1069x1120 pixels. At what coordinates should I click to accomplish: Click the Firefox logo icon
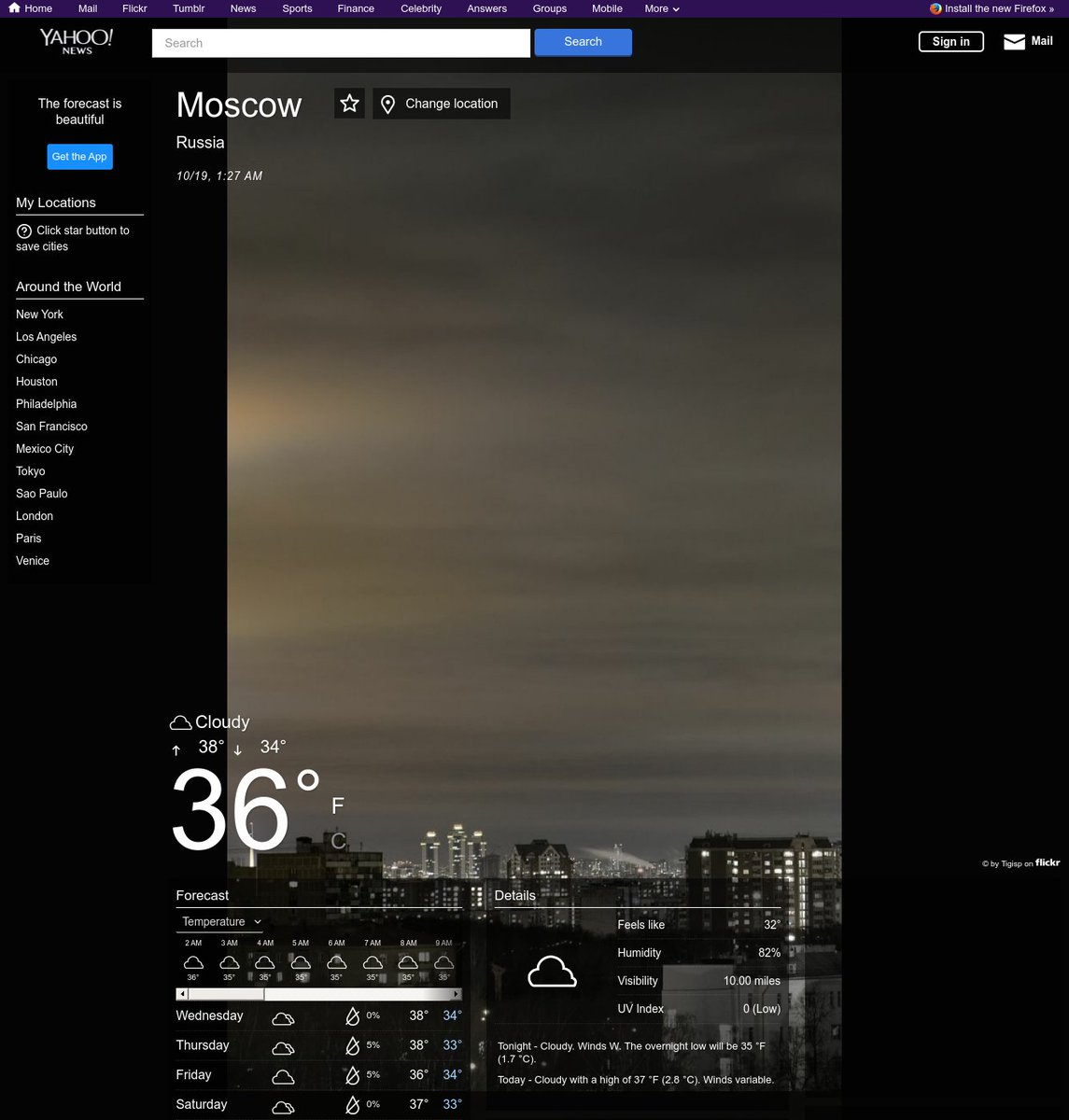coord(935,8)
